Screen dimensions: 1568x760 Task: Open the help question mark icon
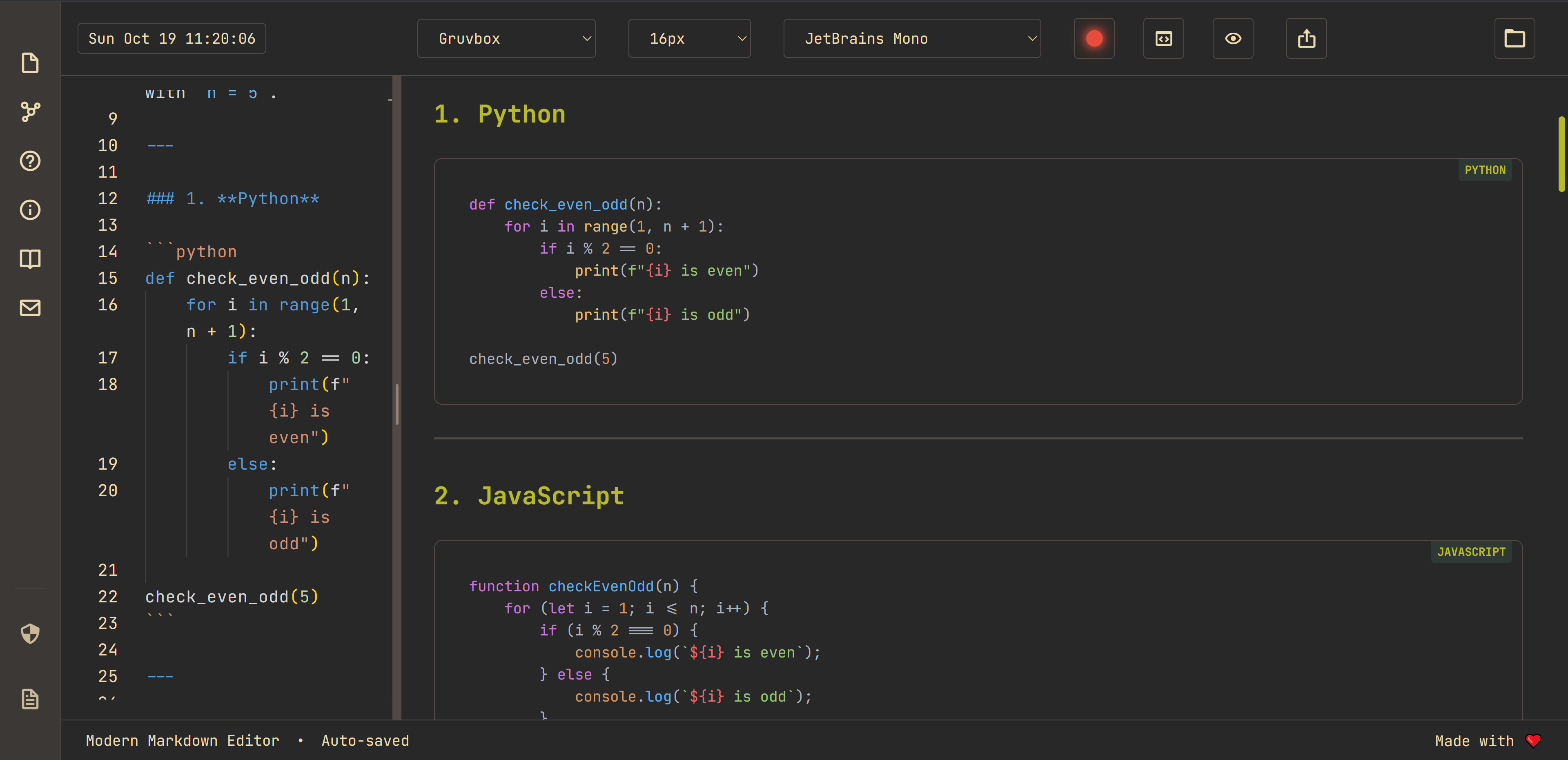[30, 161]
